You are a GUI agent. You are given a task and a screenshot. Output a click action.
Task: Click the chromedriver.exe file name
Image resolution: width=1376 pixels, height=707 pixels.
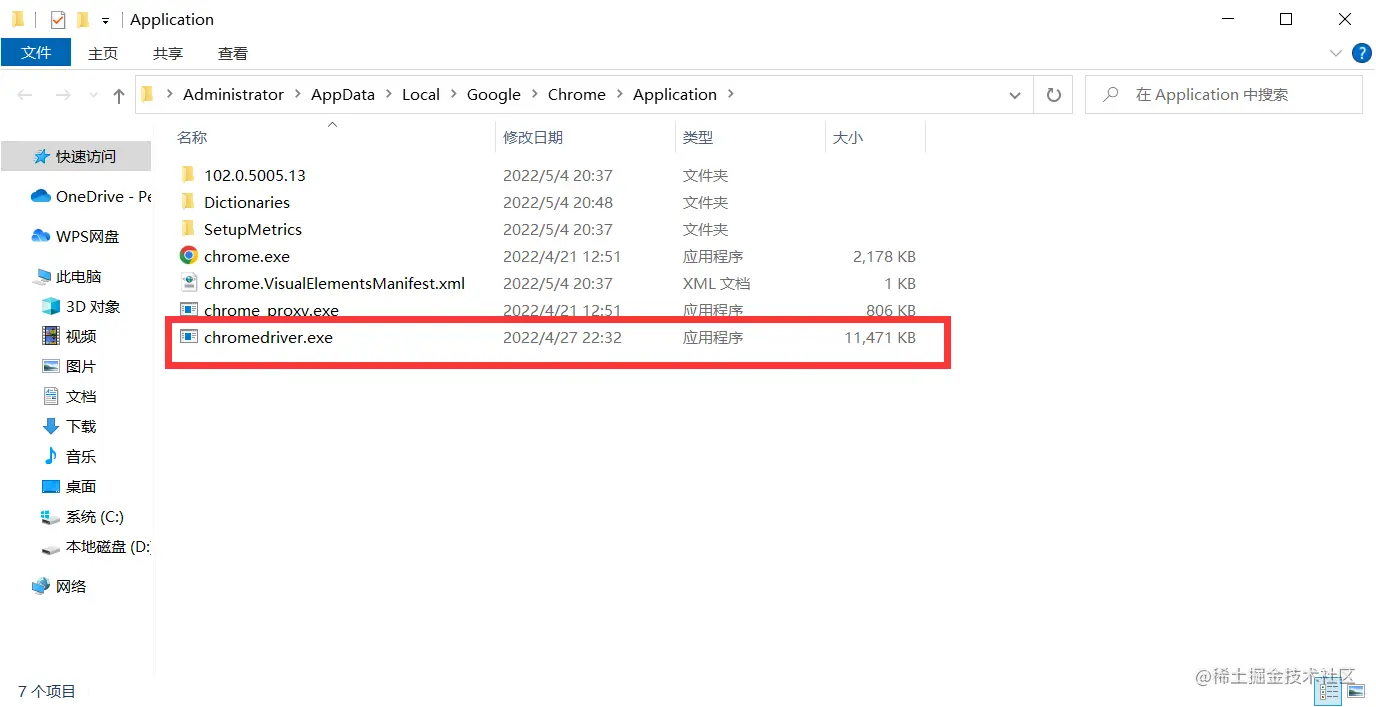pyautogui.click(x=268, y=337)
